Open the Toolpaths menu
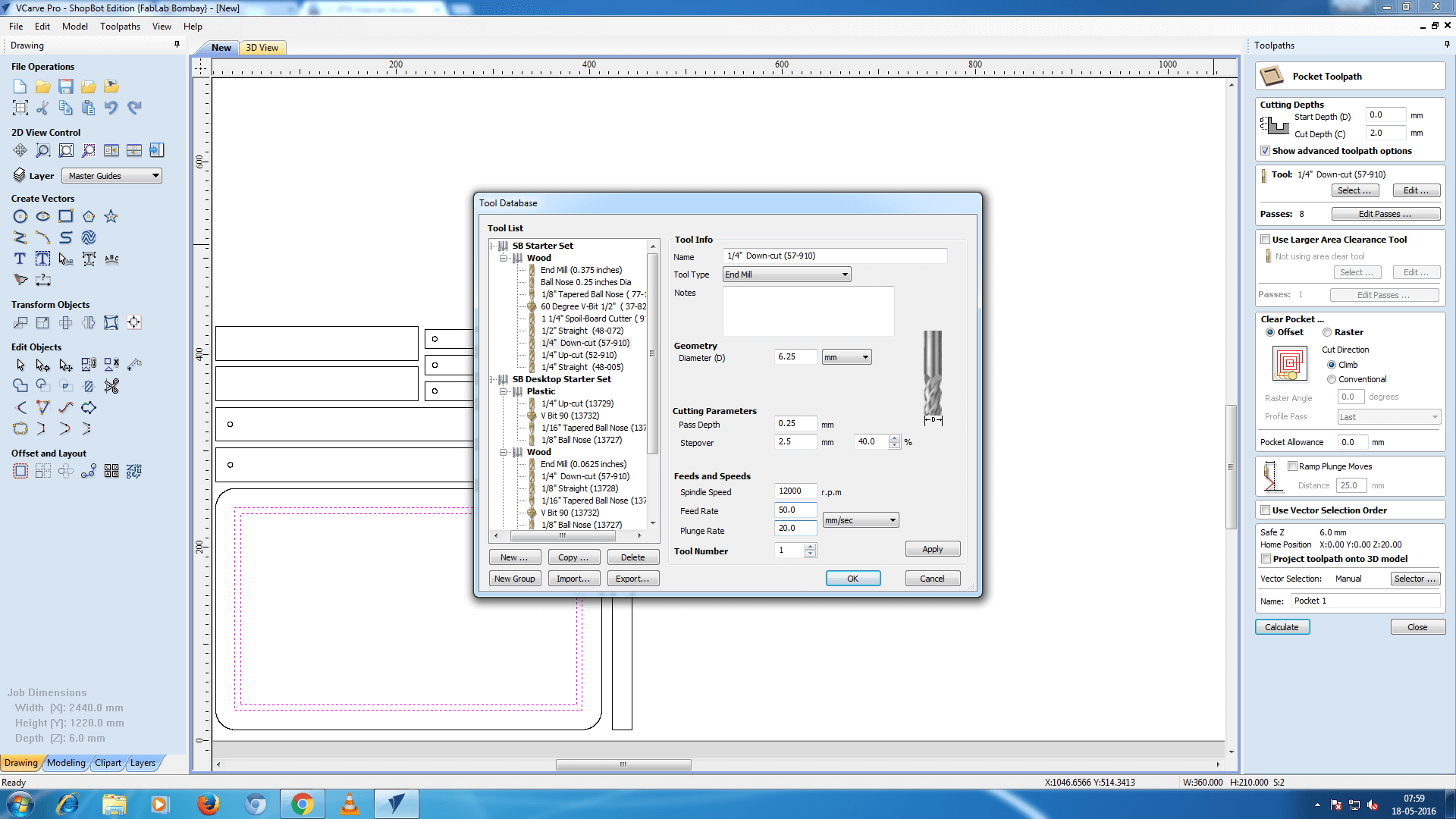The image size is (1456, 819). (120, 27)
